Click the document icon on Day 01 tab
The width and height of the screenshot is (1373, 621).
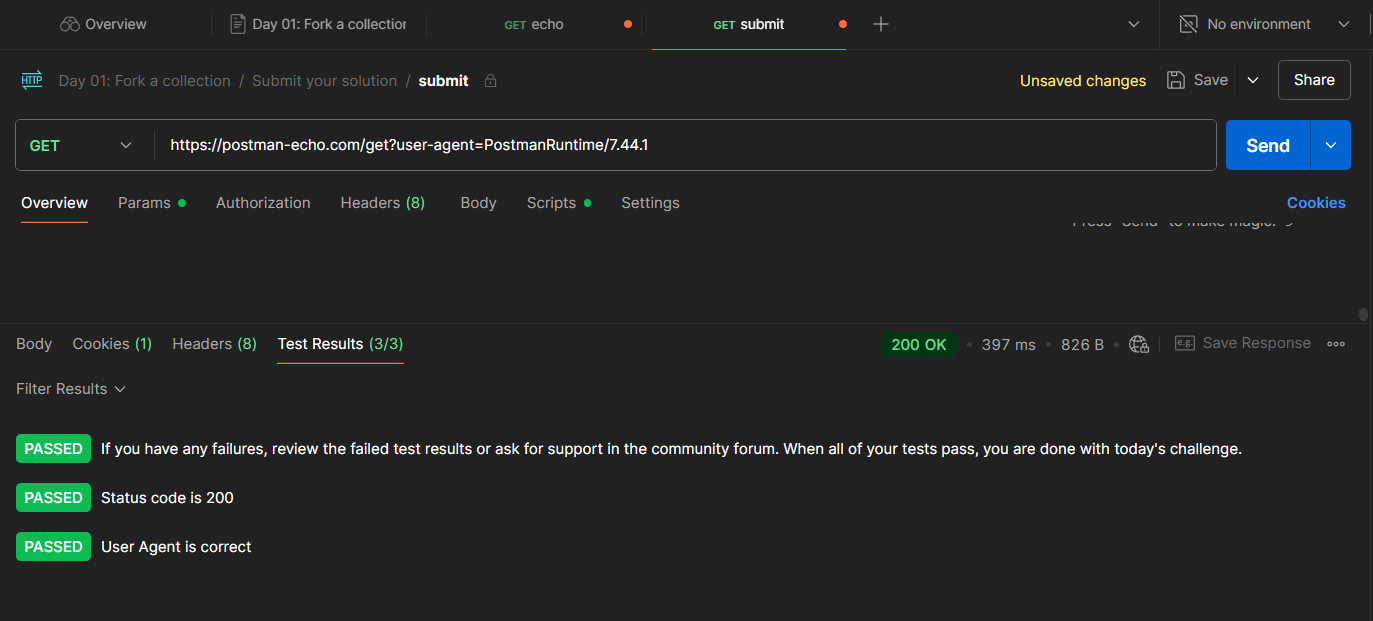(x=238, y=24)
